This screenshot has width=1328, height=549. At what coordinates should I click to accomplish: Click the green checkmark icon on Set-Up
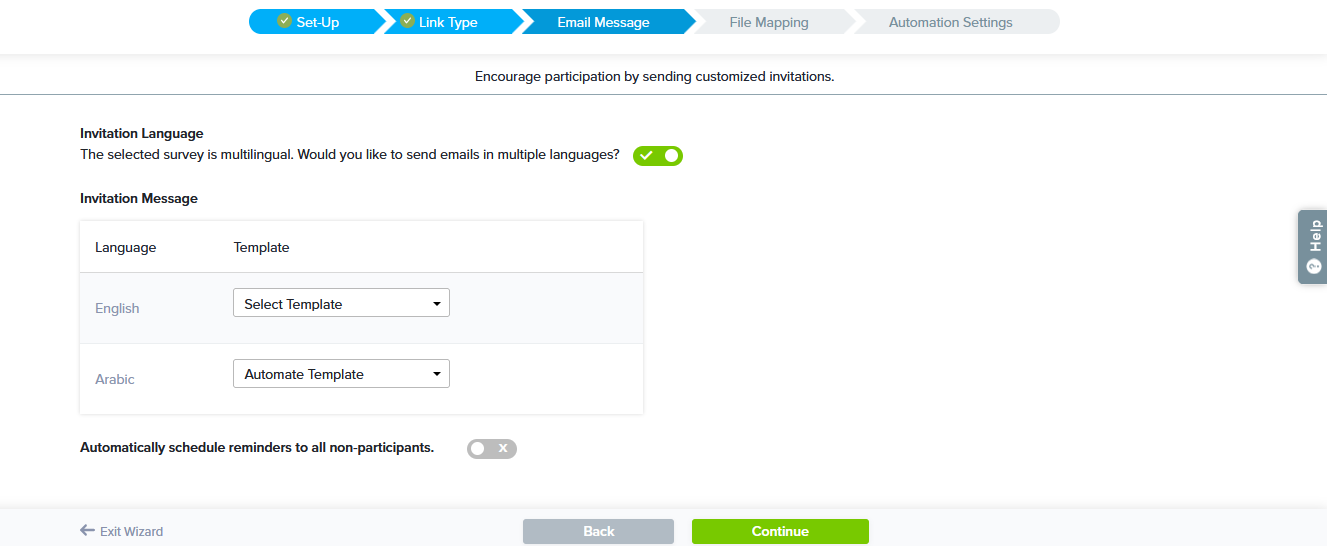coord(285,21)
